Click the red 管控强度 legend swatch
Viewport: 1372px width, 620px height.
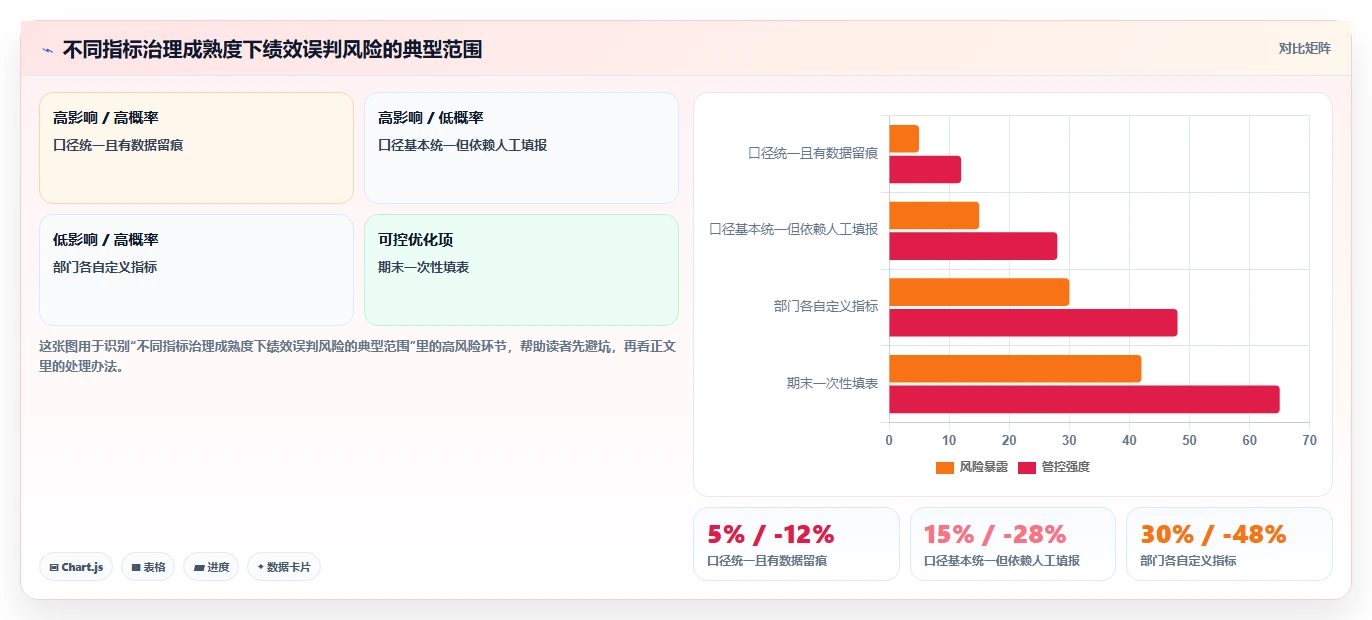1027,467
